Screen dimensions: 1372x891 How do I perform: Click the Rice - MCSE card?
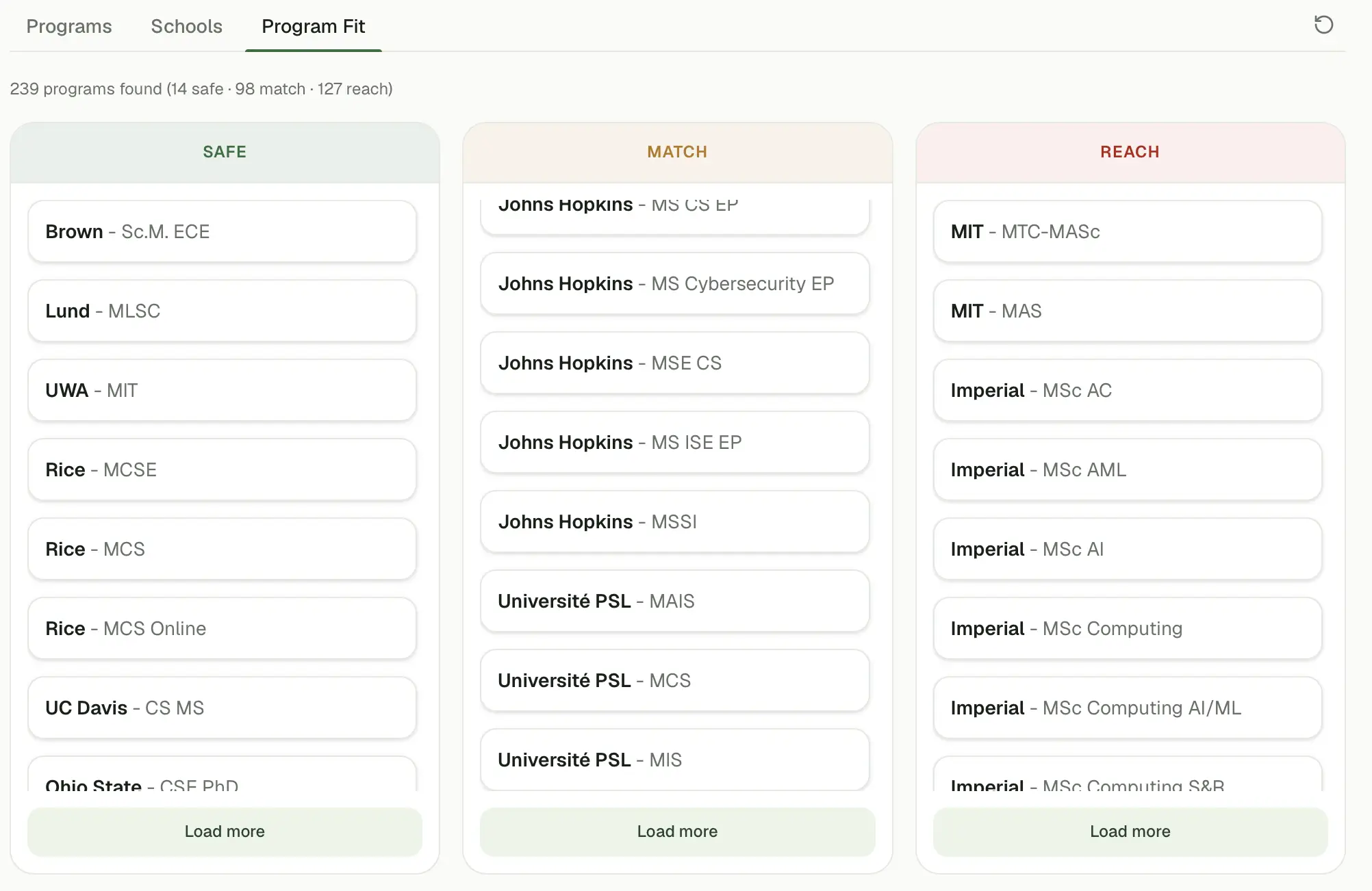click(222, 469)
